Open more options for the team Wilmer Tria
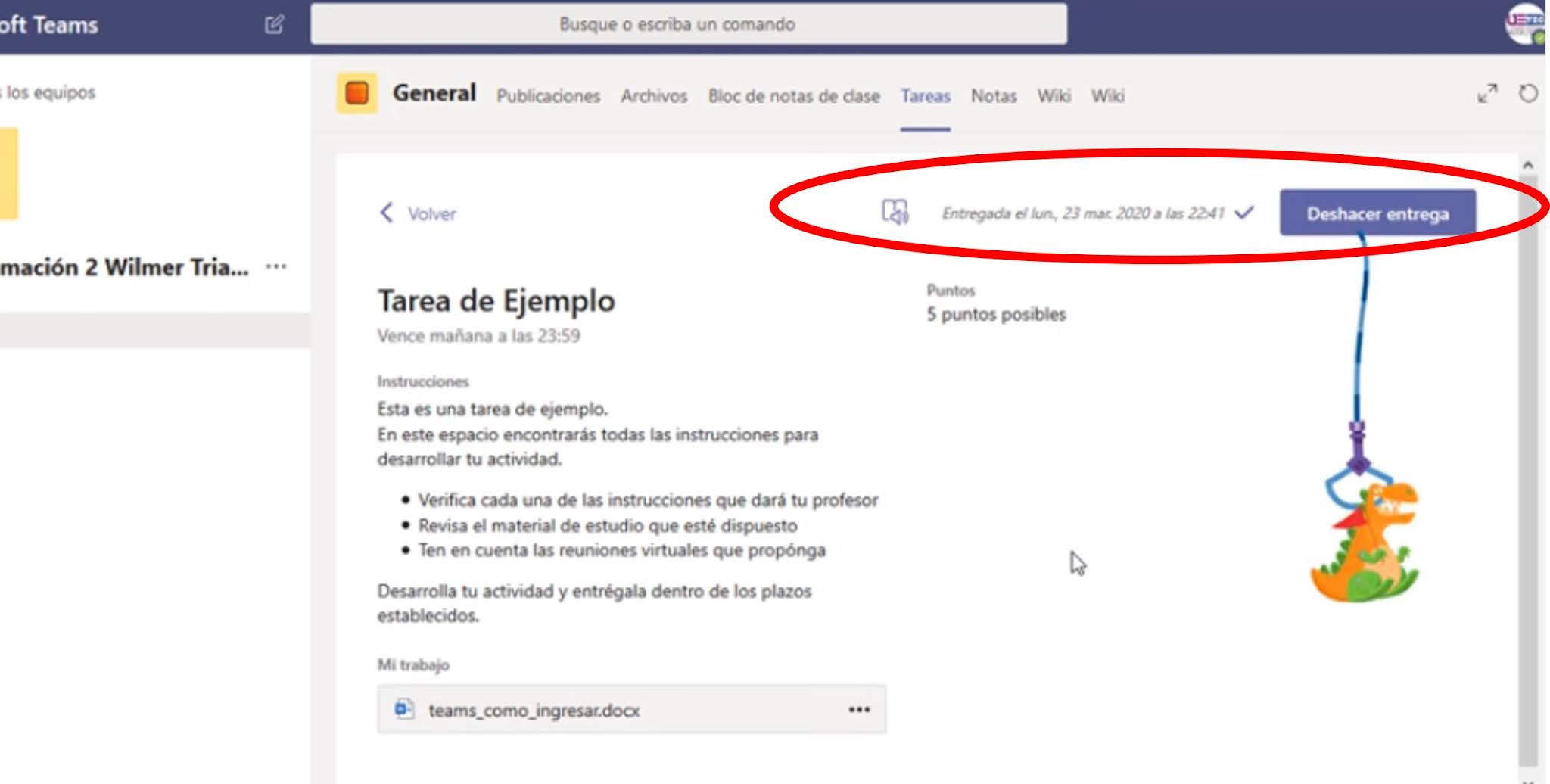Screen dimensions: 1550x784 coord(276,266)
